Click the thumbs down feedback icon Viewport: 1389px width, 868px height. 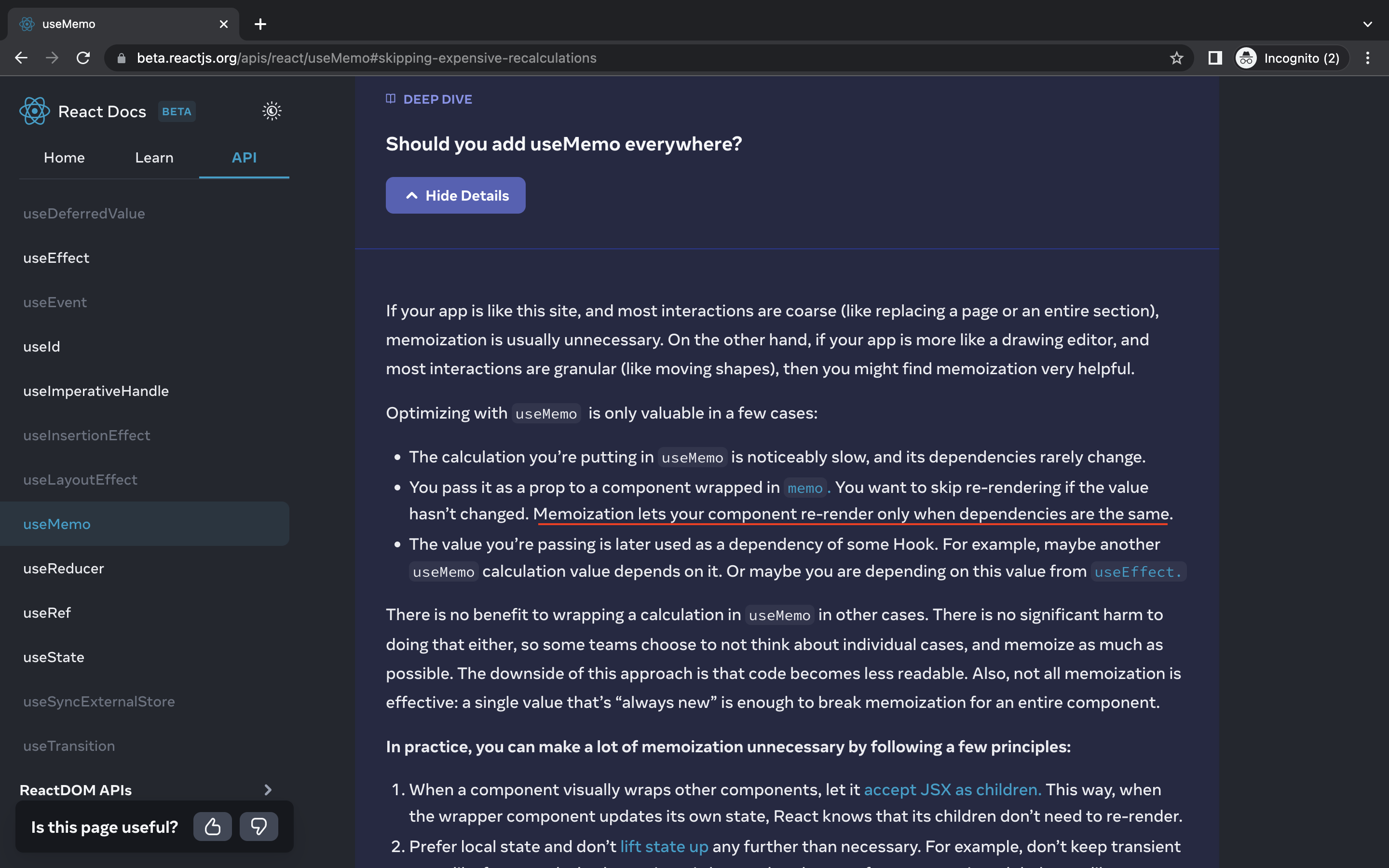coord(259,826)
